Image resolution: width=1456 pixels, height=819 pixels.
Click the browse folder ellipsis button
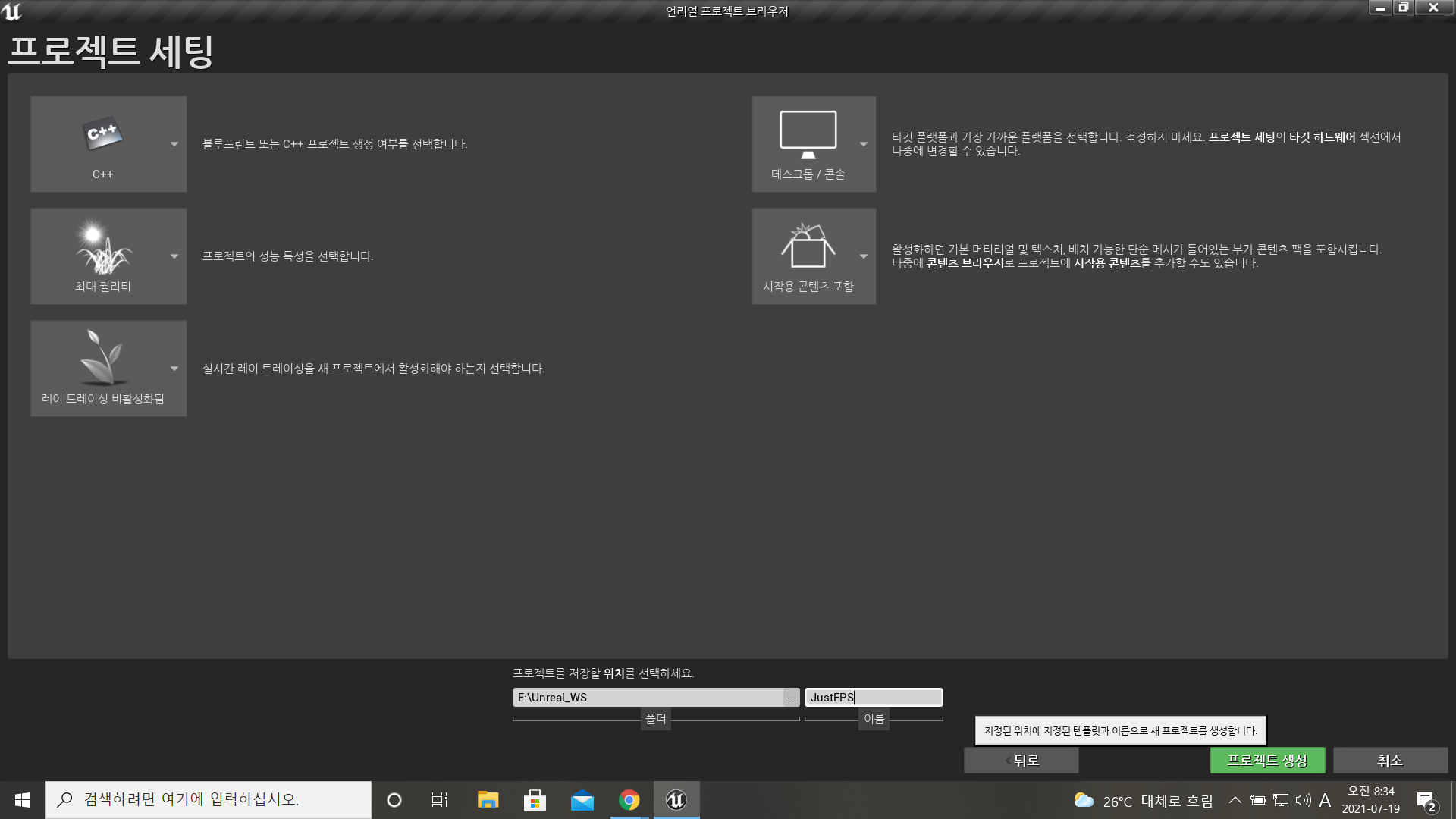(791, 698)
